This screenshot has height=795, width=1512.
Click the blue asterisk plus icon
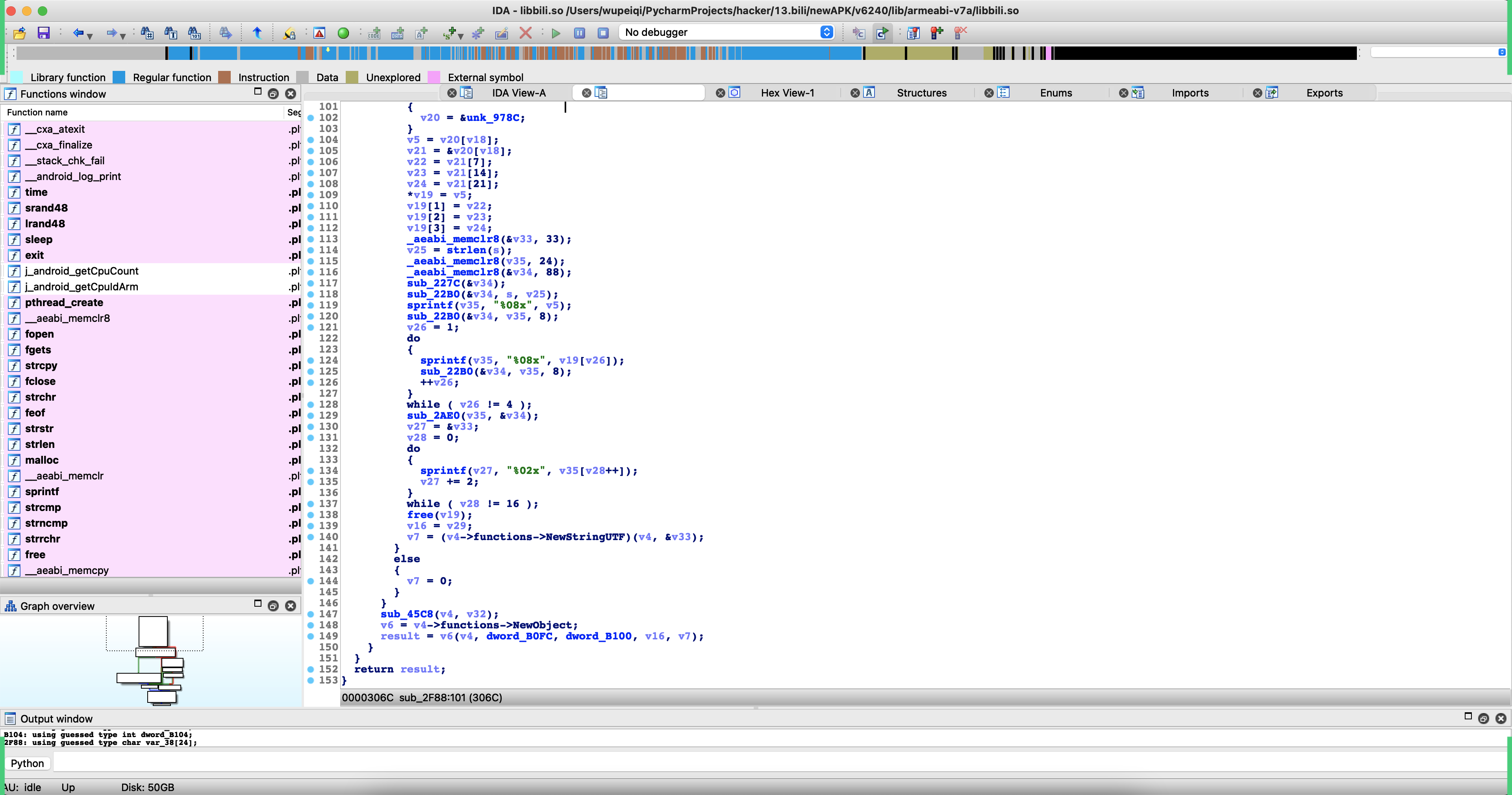(478, 33)
